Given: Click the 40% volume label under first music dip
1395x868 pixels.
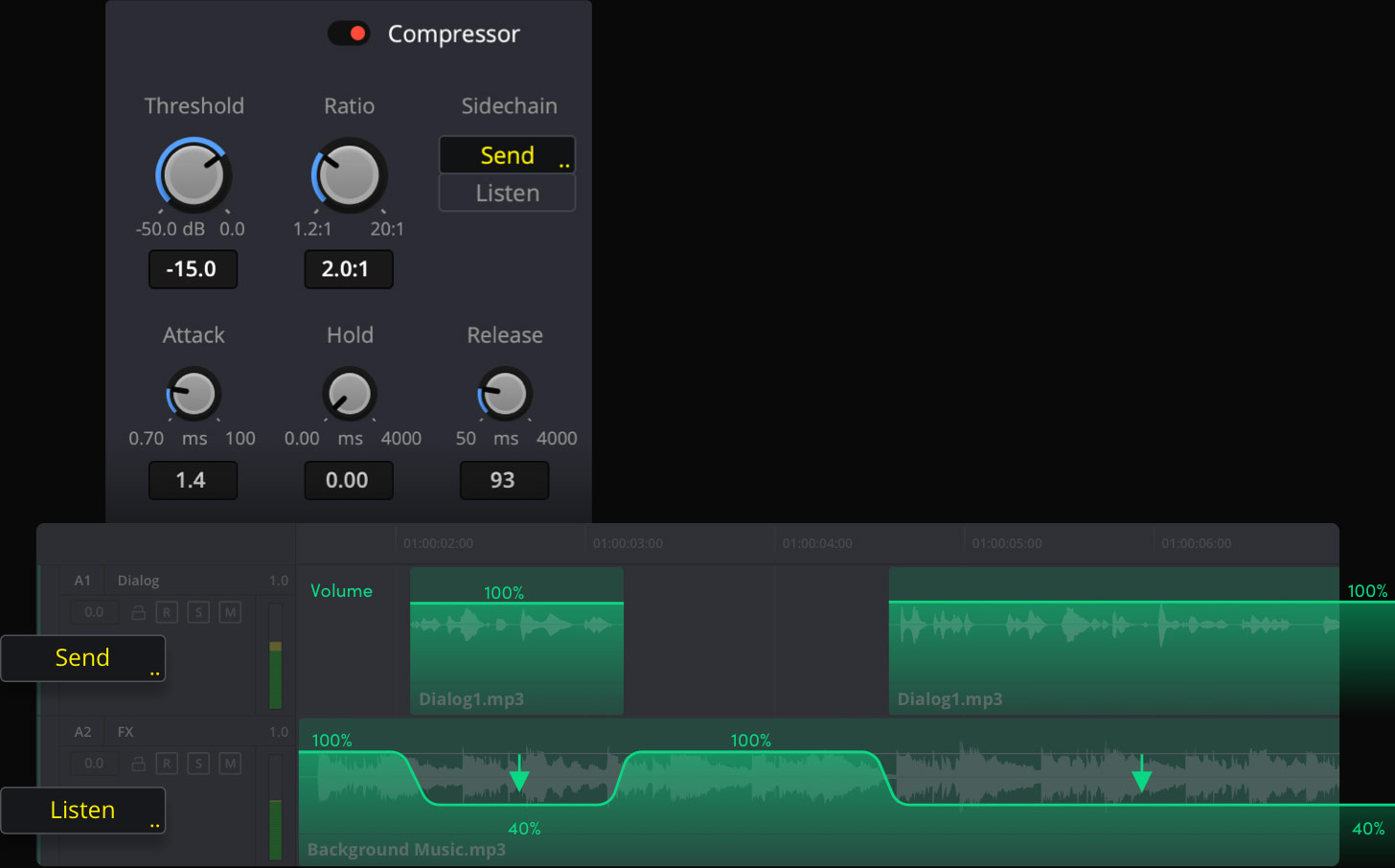Looking at the screenshot, I should click(x=524, y=829).
